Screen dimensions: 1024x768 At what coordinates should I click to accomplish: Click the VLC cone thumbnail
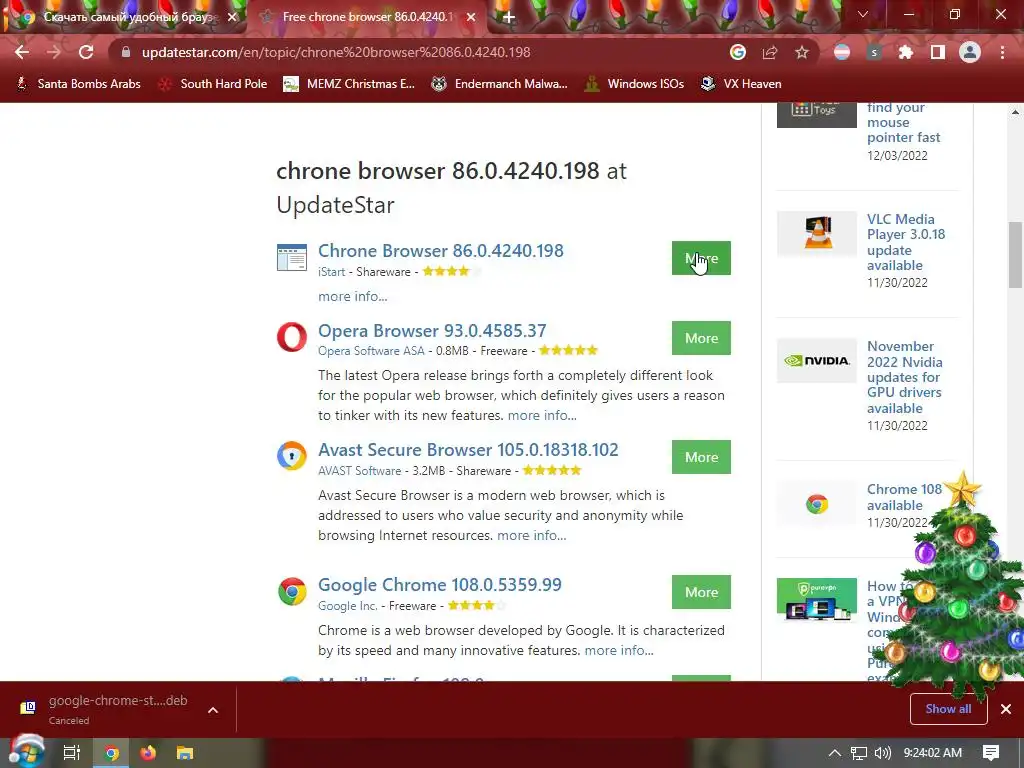(817, 233)
